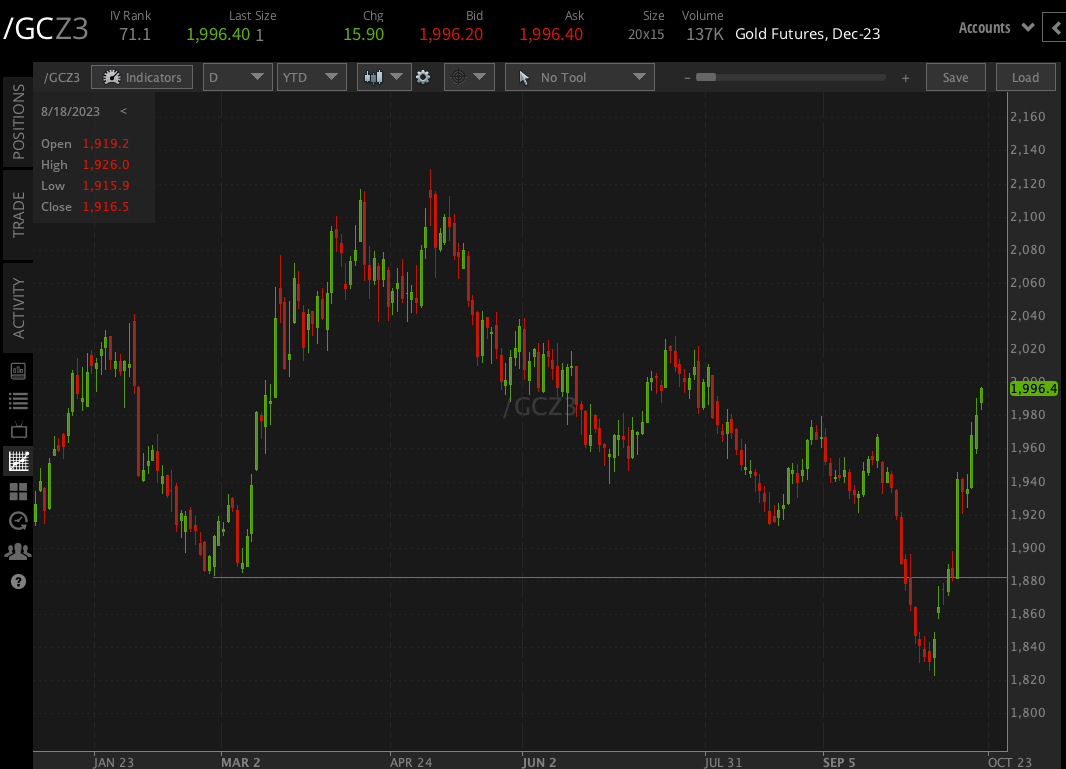Click the Open value 1,919.2
This screenshot has width=1066, height=769.
click(106, 143)
